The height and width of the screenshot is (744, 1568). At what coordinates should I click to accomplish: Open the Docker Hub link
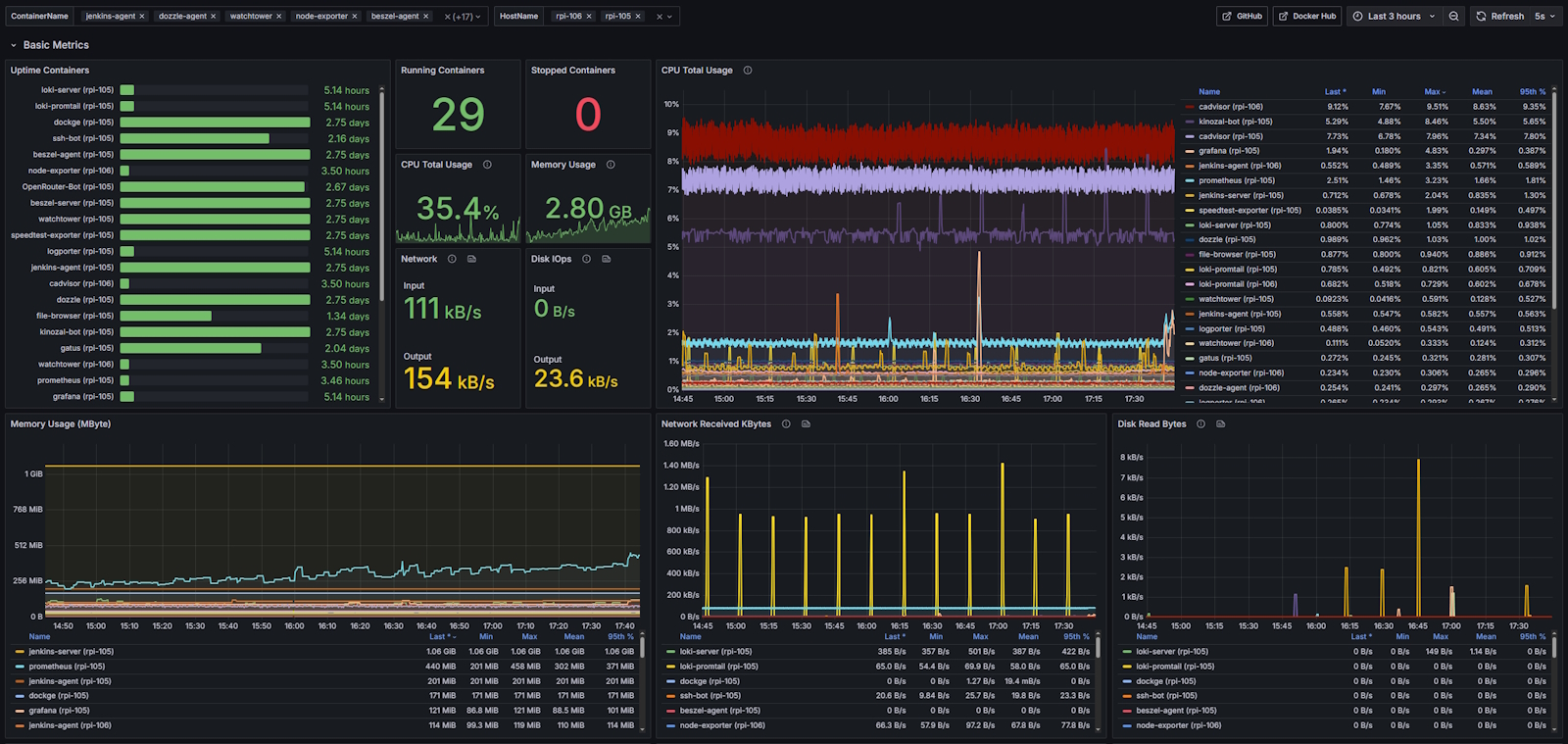point(1307,17)
